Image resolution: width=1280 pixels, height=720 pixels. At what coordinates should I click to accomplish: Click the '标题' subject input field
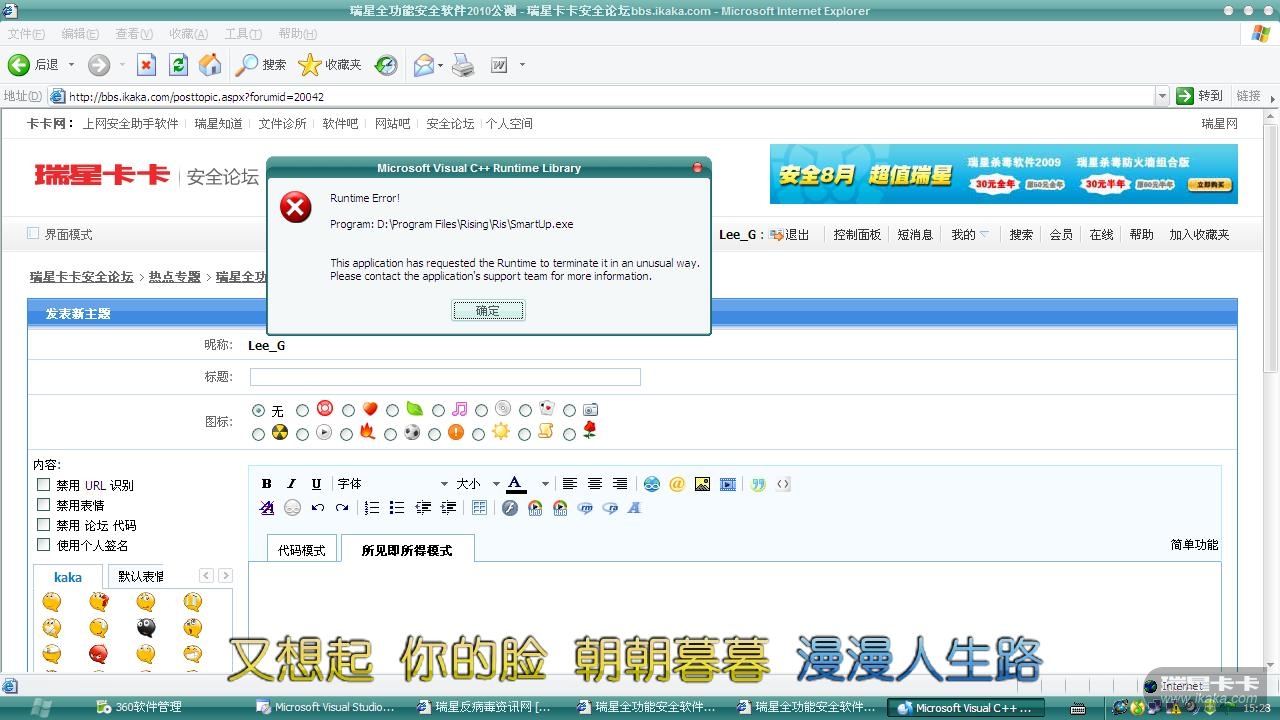(x=445, y=377)
